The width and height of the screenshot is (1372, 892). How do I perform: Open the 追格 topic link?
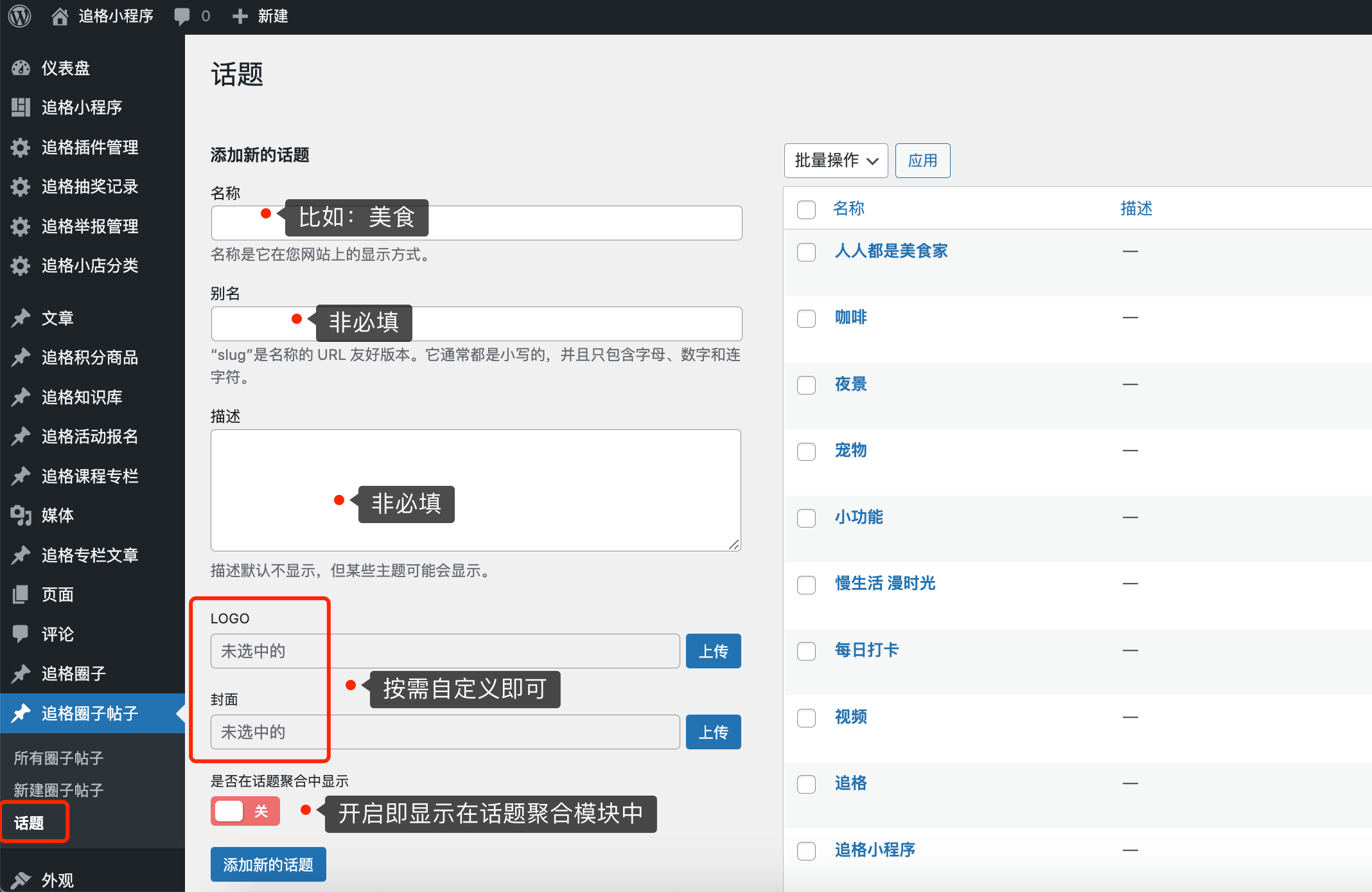(x=851, y=783)
